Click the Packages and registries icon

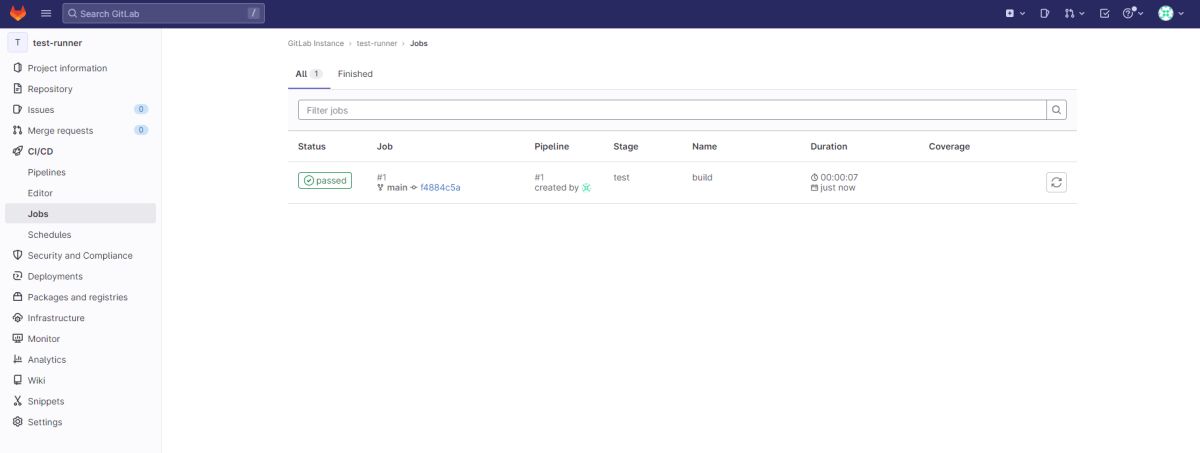click(x=17, y=297)
